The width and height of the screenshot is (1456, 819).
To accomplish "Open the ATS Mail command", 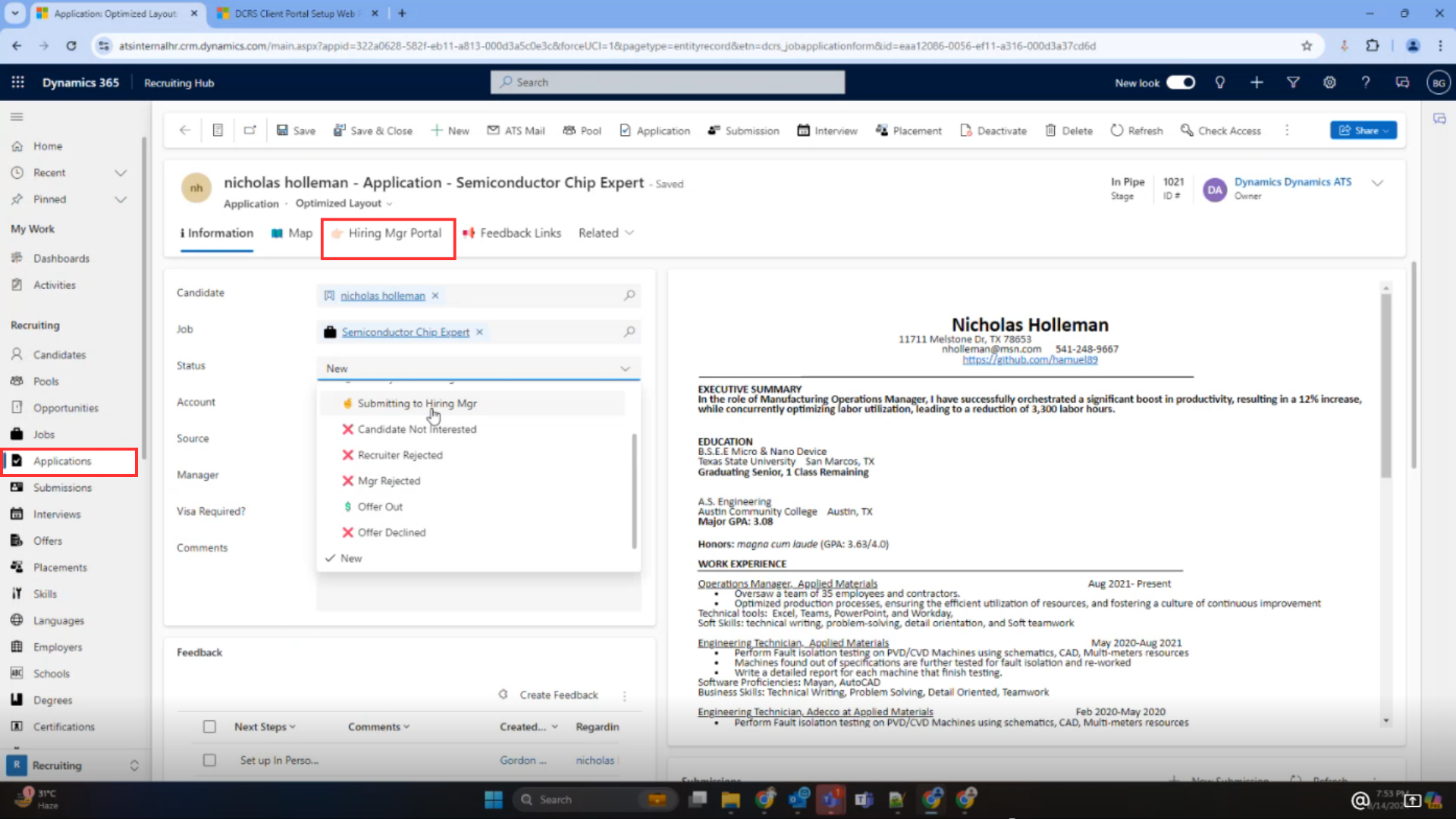I will coord(516,130).
